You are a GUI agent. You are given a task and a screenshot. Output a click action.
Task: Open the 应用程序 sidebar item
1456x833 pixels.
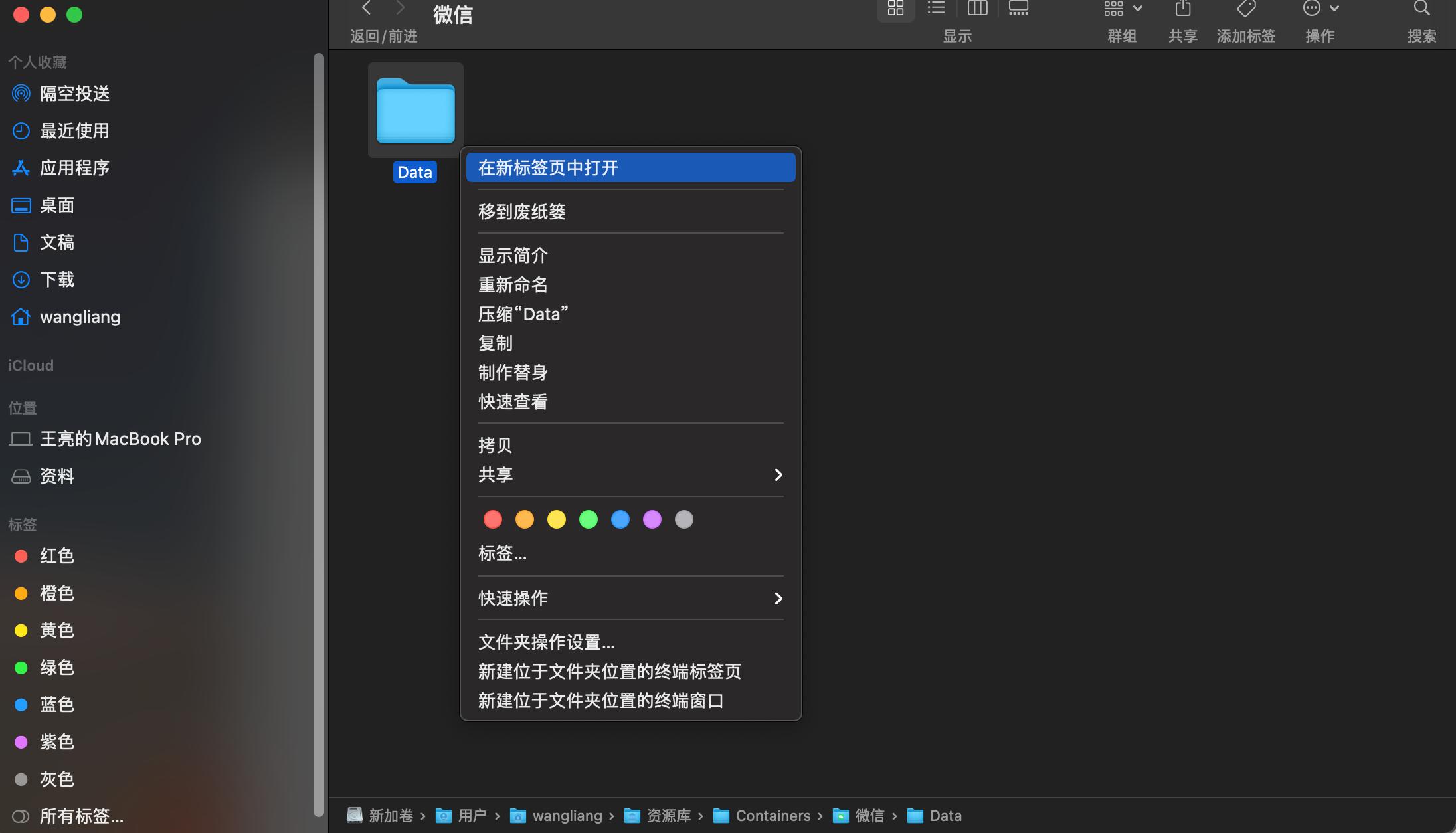[x=75, y=168]
